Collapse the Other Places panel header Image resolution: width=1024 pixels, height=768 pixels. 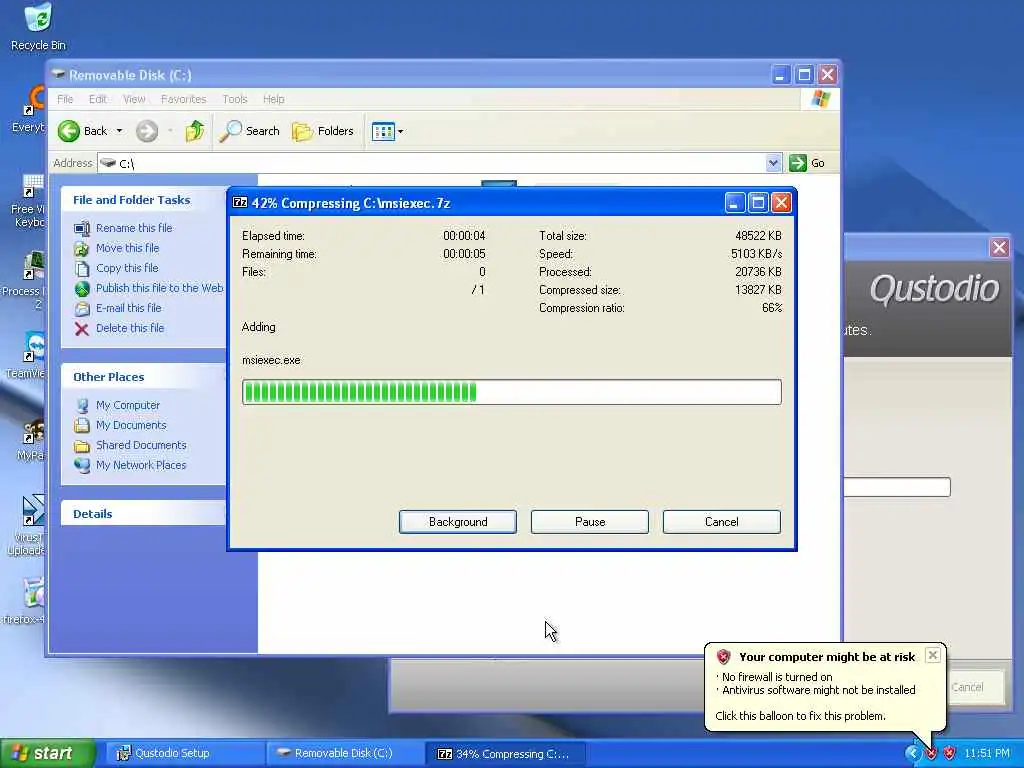coord(144,377)
